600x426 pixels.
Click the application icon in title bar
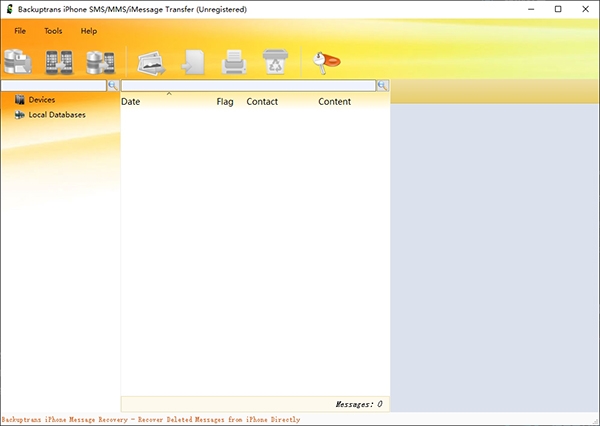click(10, 9)
